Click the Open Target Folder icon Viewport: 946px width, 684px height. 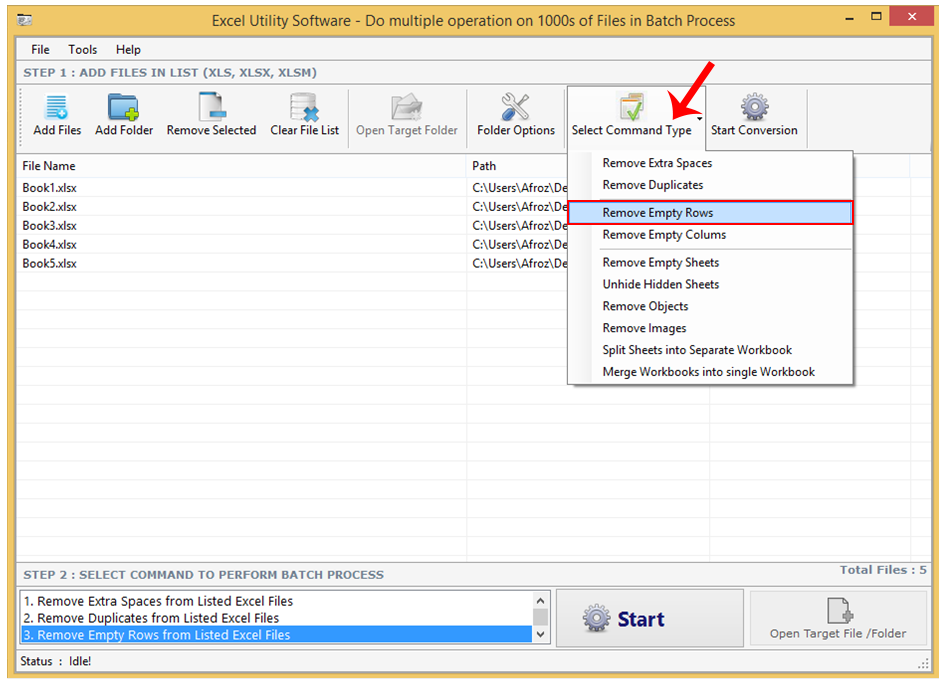[406, 107]
